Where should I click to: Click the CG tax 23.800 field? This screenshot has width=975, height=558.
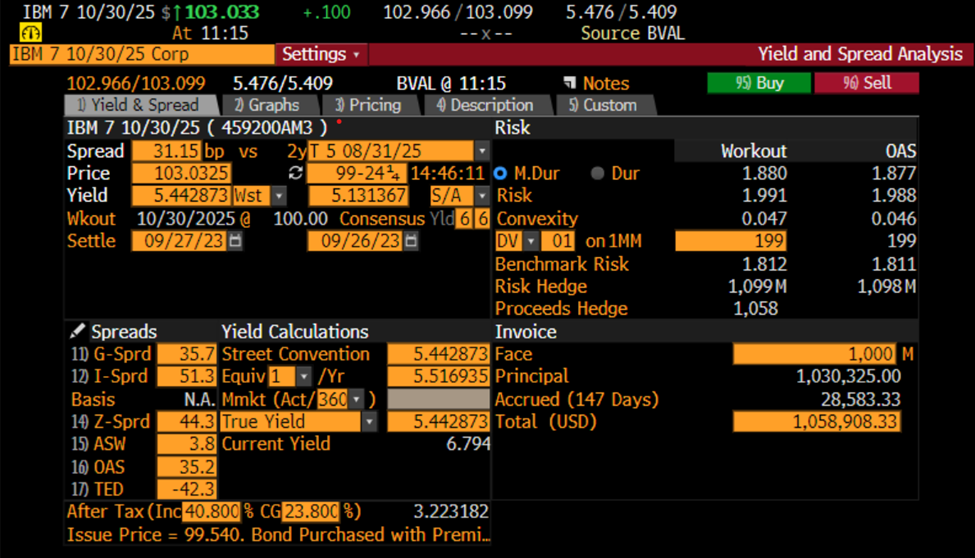point(311,512)
